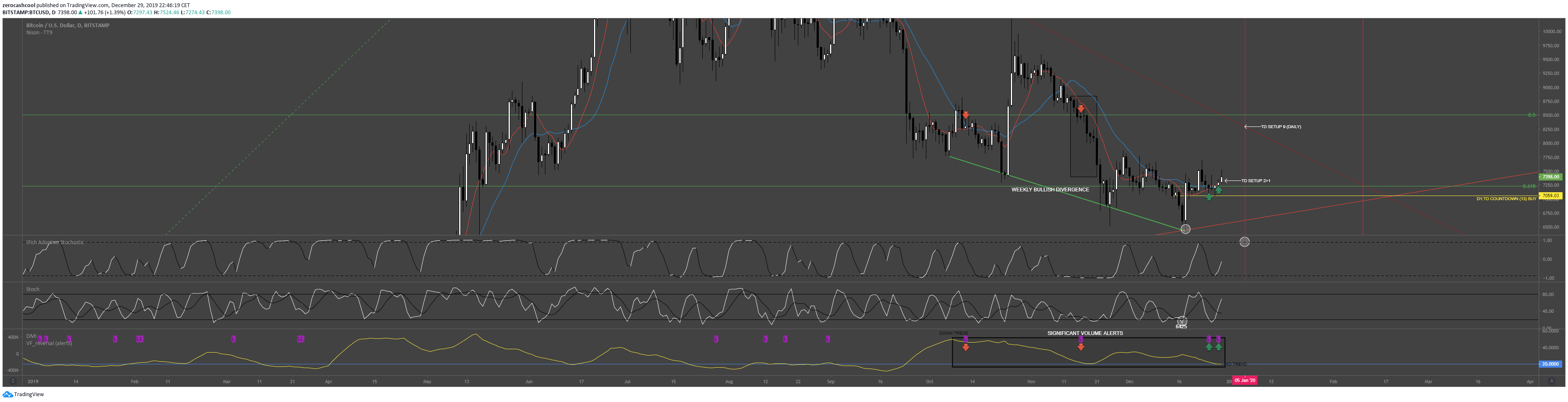This screenshot has height=402, width=1568.
Task: Click the 'Dec' label on the time axis
Action: point(1130,382)
